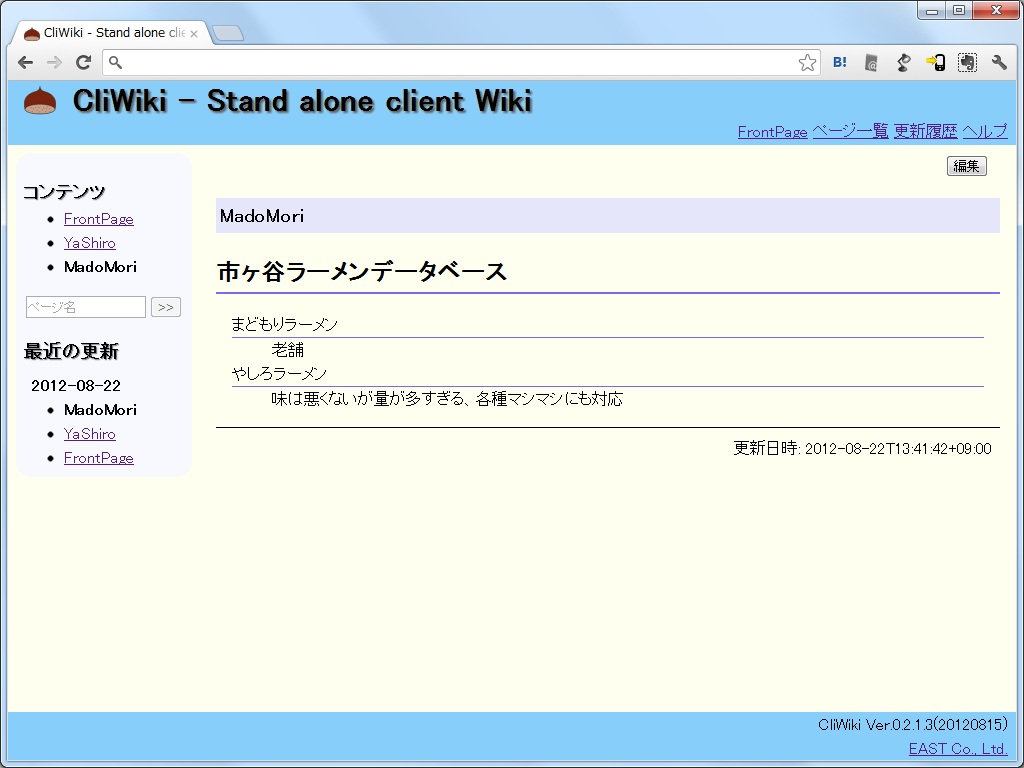Click the address book extension icon
This screenshot has width=1024, height=768.
pyautogui.click(x=871, y=62)
